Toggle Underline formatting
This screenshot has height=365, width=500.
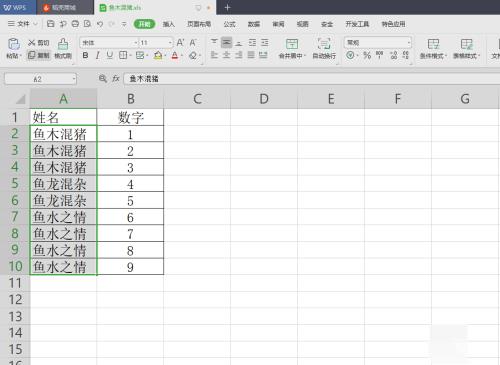click(110, 55)
